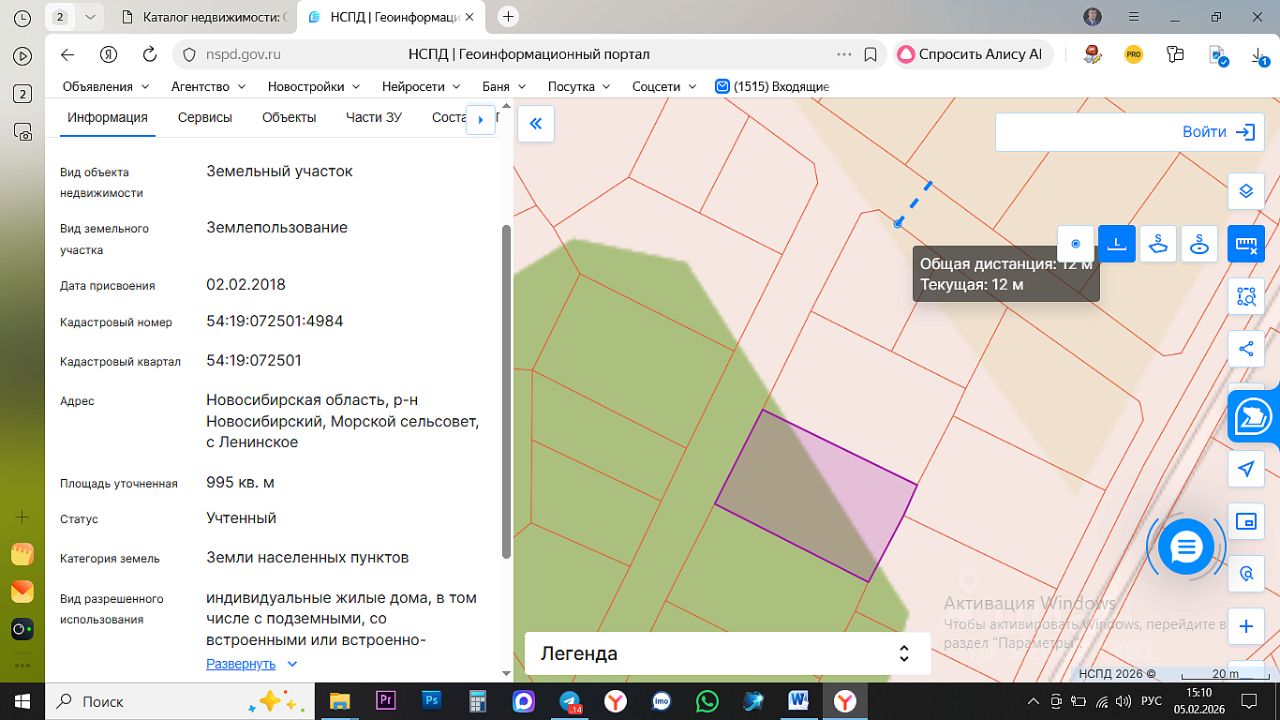Open the Новостройки bookmarks folder
The height and width of the screenshot is (720, 1280).
[x=313, y=87]
